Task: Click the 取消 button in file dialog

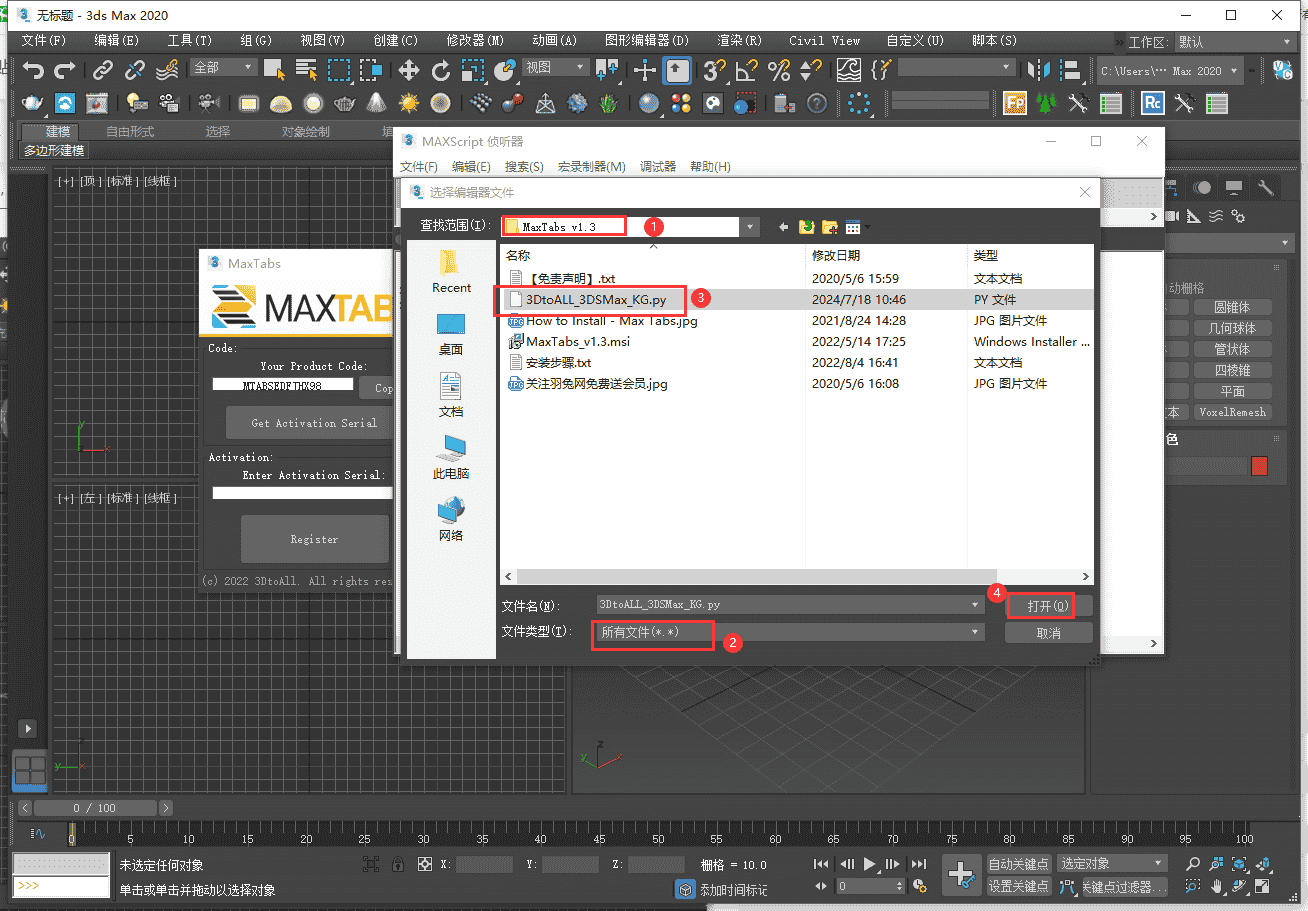Action: [x=1048, y=633]
